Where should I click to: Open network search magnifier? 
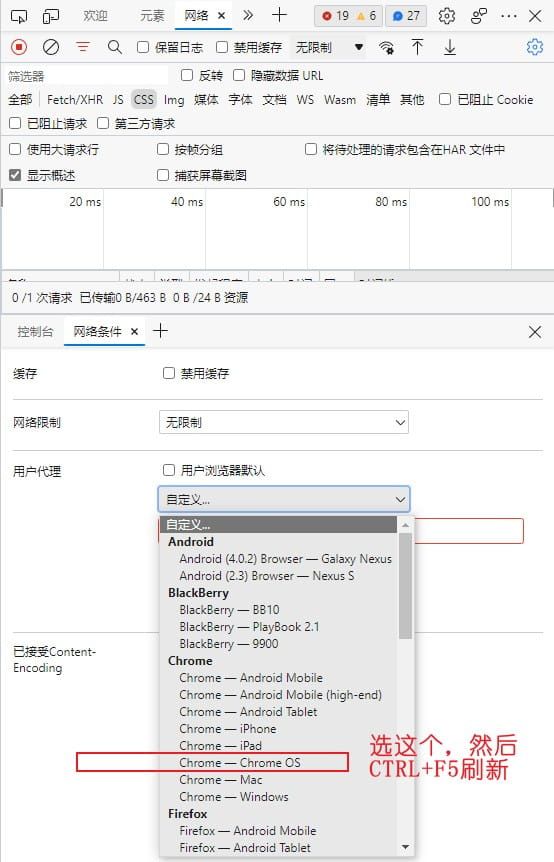point(115,47)
